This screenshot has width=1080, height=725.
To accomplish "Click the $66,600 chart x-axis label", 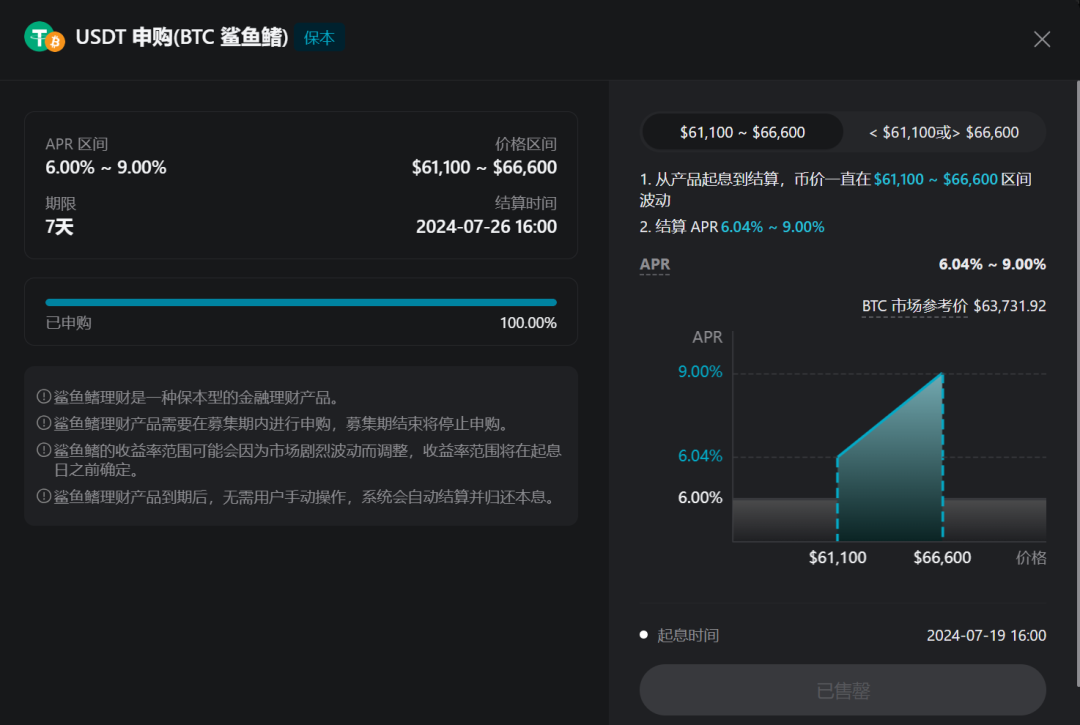I will point(942,558).
